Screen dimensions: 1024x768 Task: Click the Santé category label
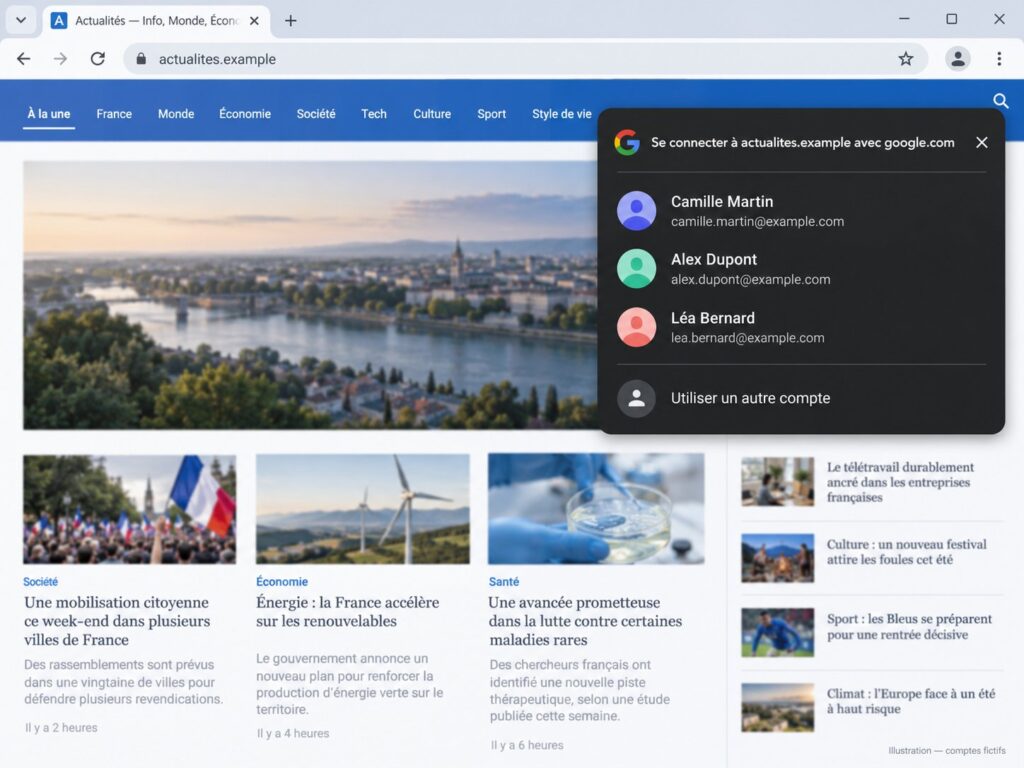[504, 581]
